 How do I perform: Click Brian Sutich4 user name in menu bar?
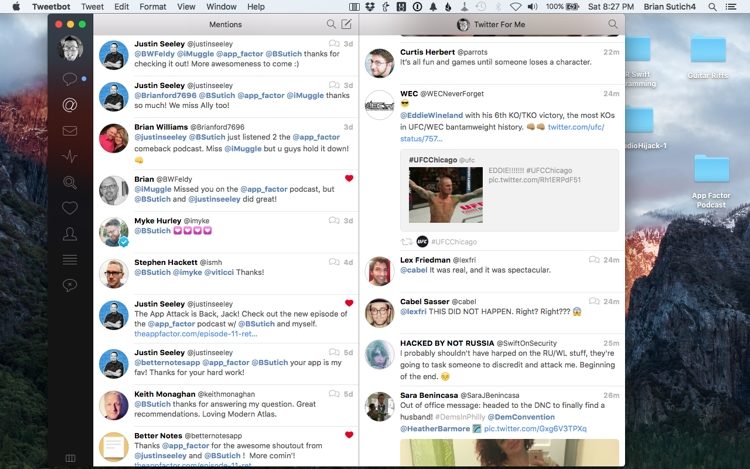point(669,7)
